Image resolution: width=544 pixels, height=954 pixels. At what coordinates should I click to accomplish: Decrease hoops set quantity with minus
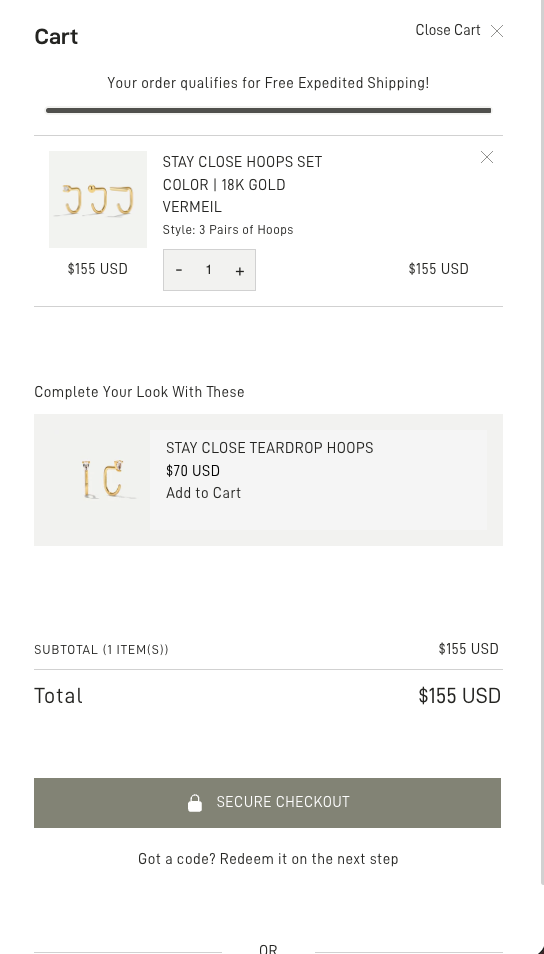[179, 270]
